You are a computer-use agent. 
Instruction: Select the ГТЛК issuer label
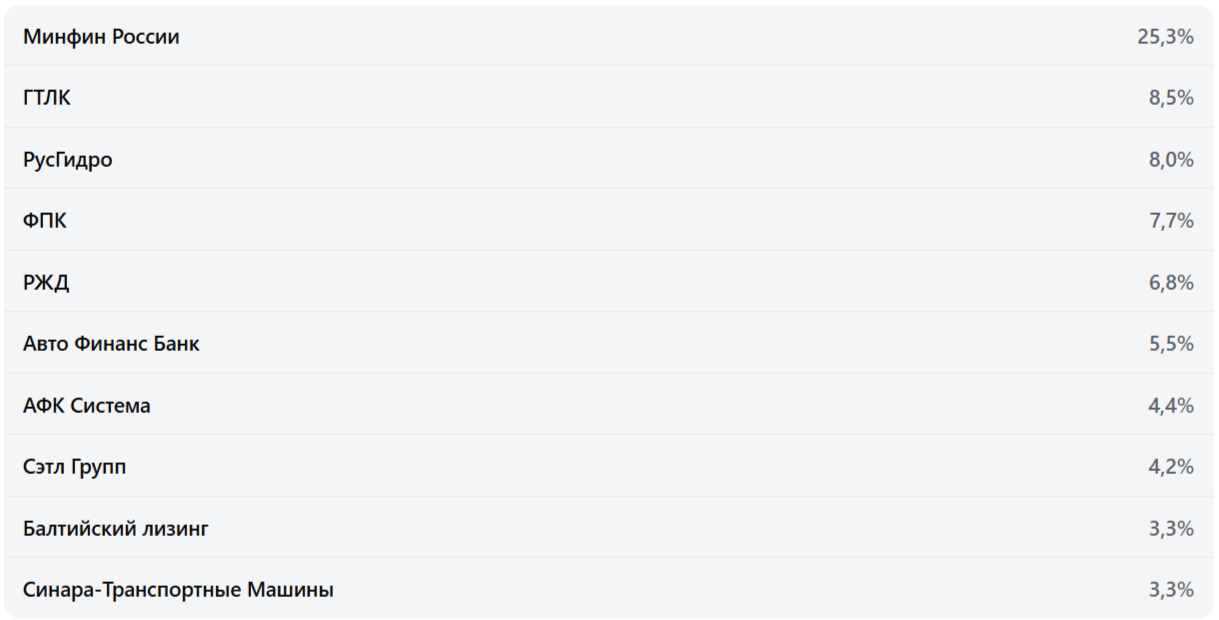tap(47, 98)
